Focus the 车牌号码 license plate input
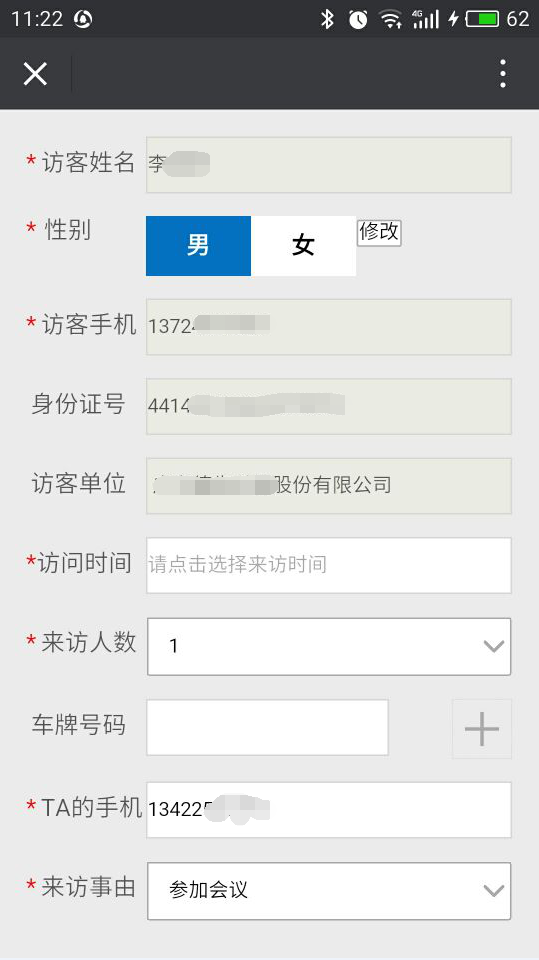539x960 pixels. click(x=267, y=727)
